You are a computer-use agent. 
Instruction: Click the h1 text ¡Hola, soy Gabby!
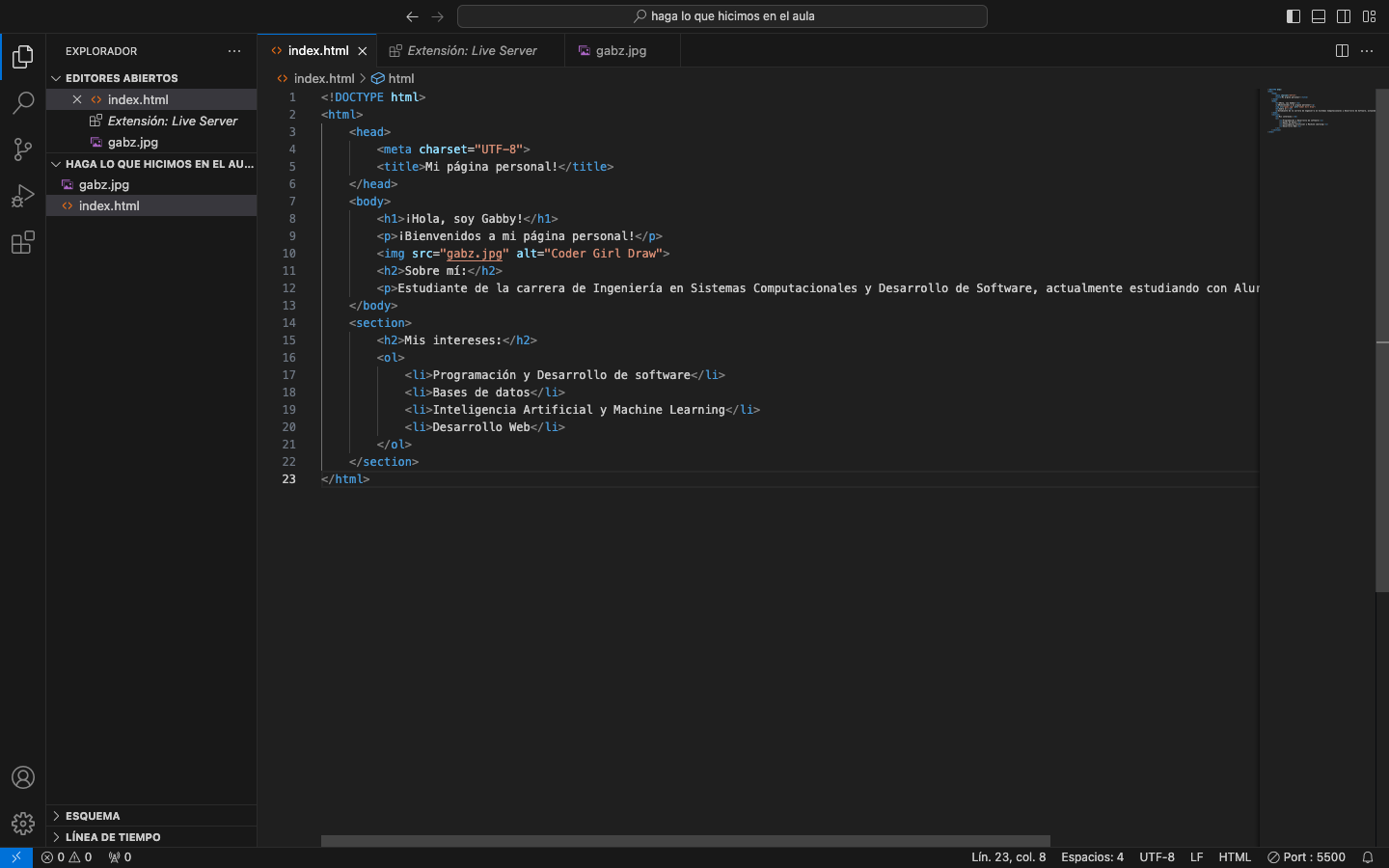464,219
